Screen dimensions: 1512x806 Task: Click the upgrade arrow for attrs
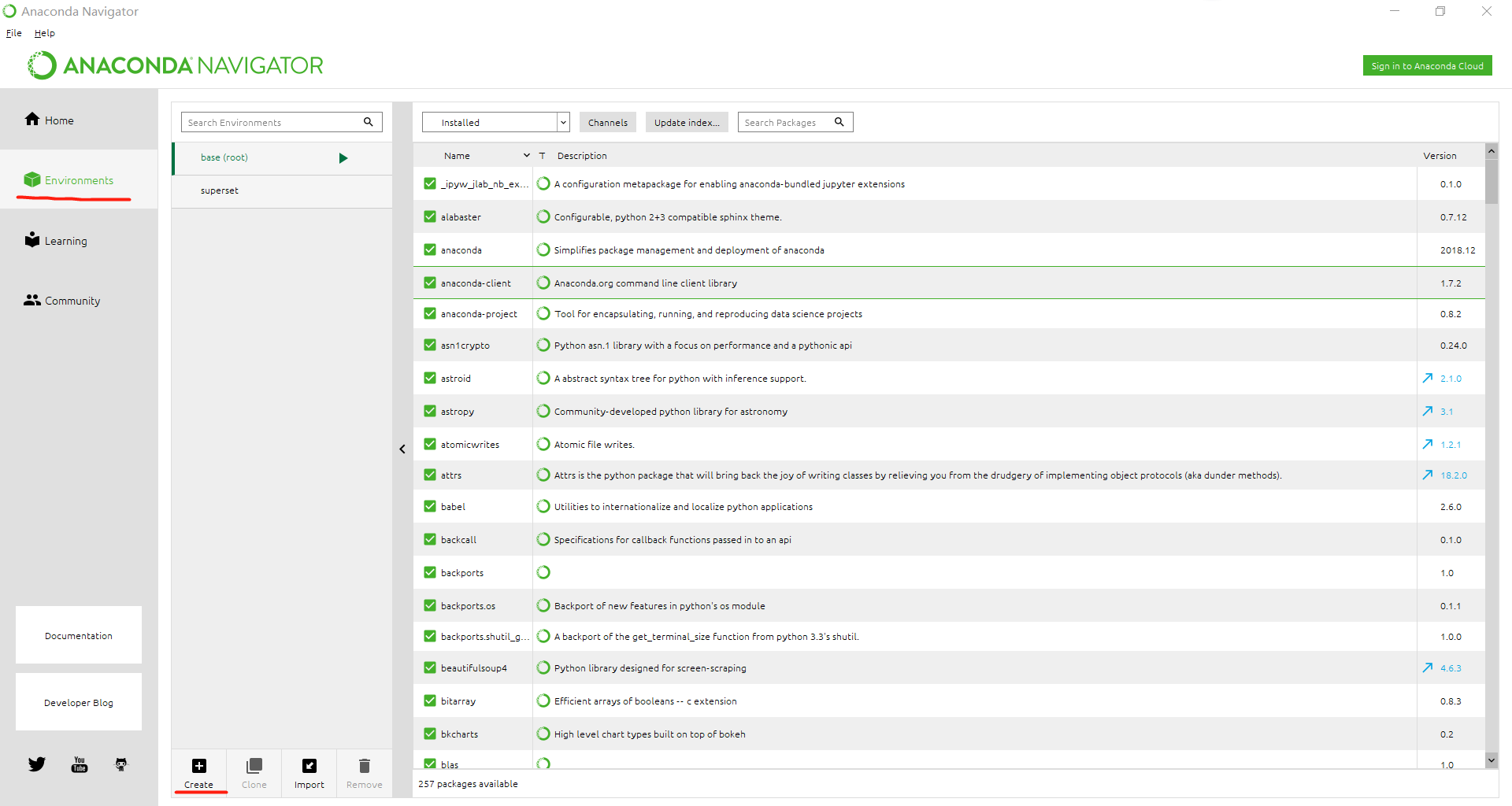(x=1428, y=475)
